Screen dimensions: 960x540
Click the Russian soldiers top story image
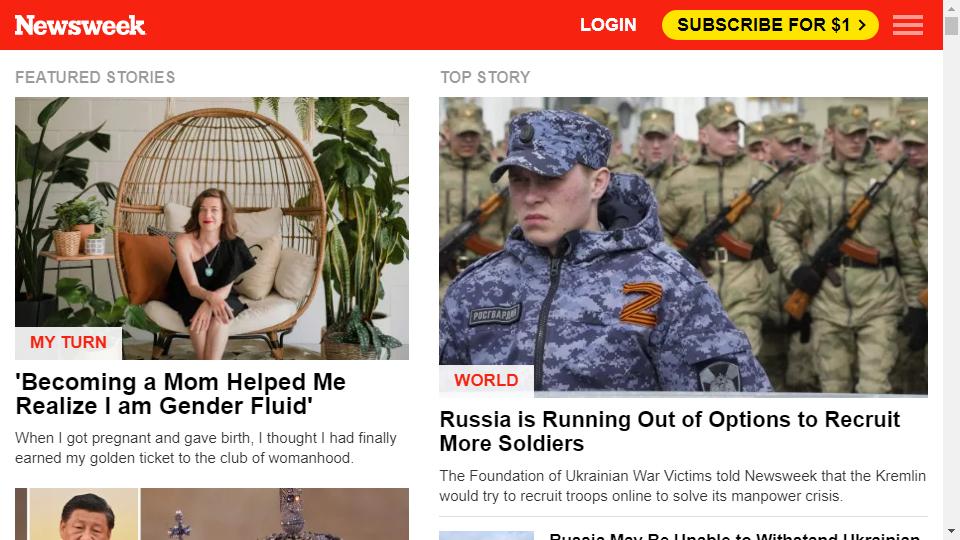pyautogui.click(x=683, y=246)
